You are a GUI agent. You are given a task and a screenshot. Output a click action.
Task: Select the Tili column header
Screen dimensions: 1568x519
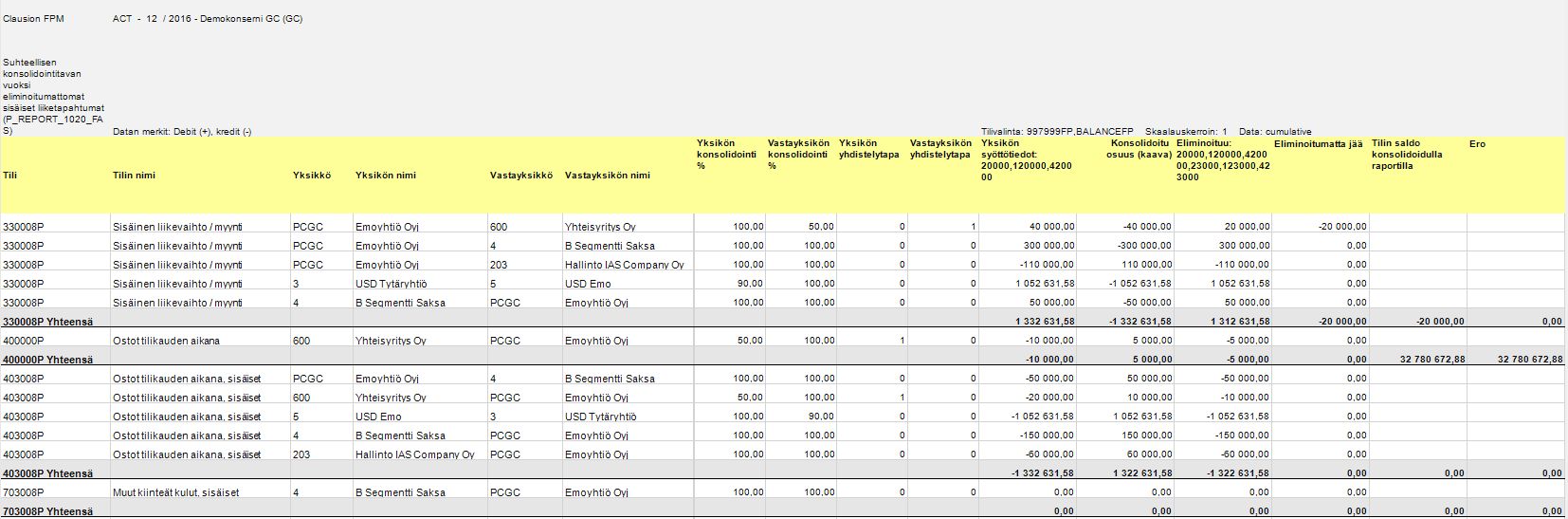tap(10, 176)
